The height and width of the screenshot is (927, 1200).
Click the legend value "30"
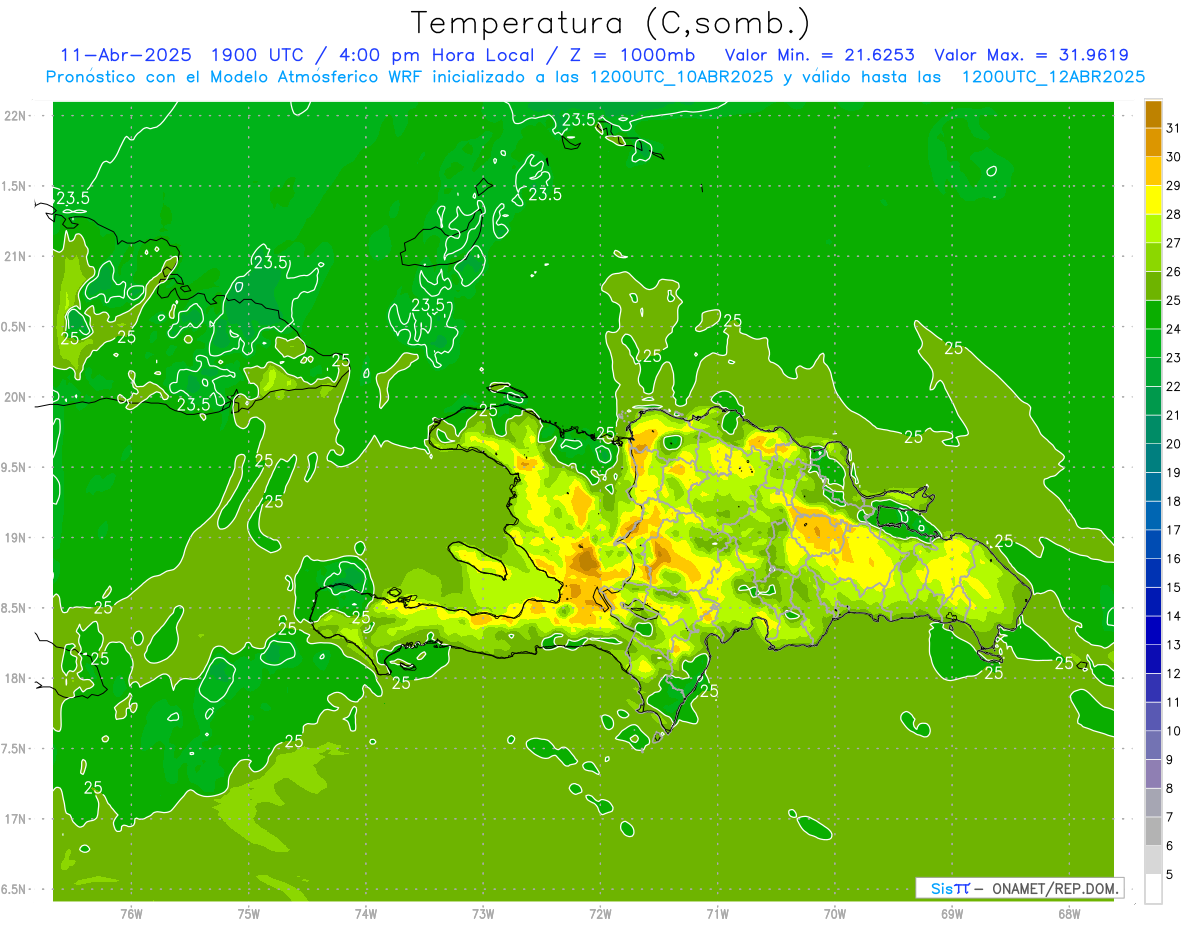[x=1173, y=157]
